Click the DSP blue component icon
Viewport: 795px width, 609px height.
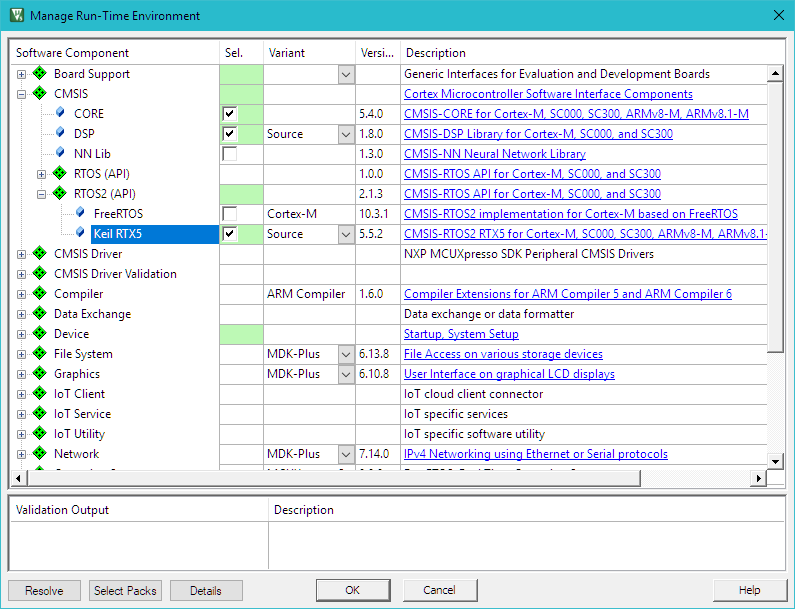tap(60, 133)
